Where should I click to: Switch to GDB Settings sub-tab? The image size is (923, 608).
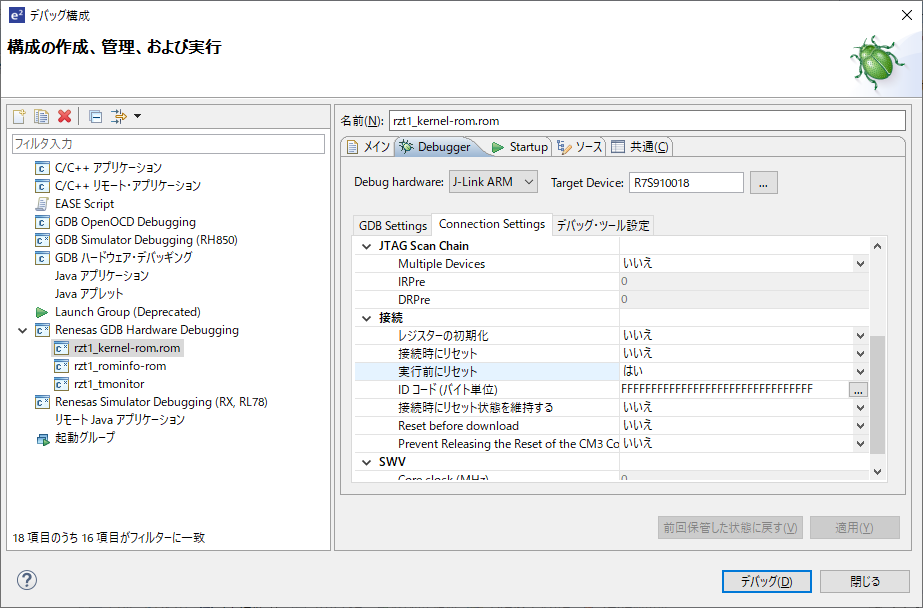393,225
